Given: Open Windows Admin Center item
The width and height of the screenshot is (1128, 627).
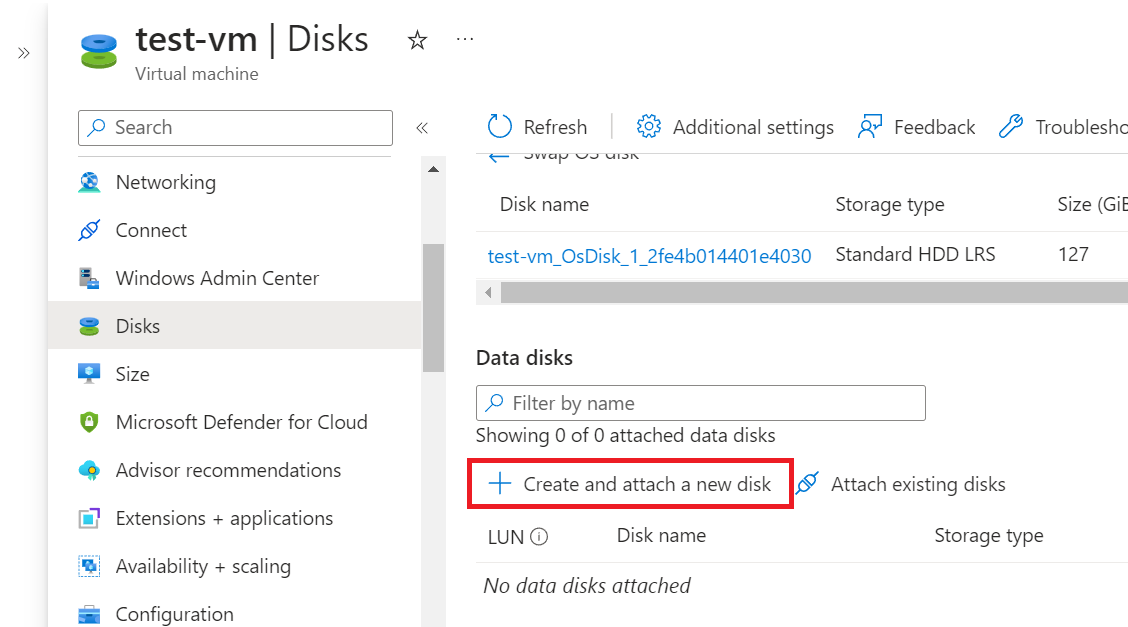Looking at the screenshot, I should 217,278.
